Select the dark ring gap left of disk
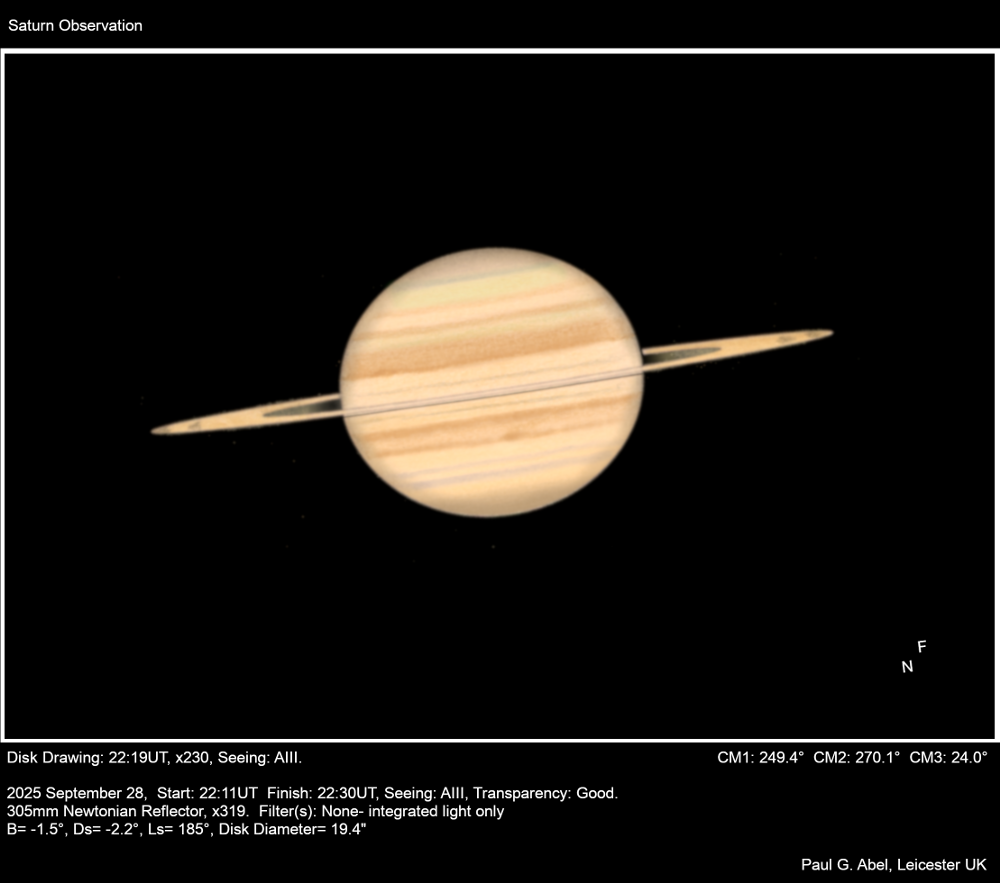Viewport: 1000px width, 883px height. pos(303,407)
